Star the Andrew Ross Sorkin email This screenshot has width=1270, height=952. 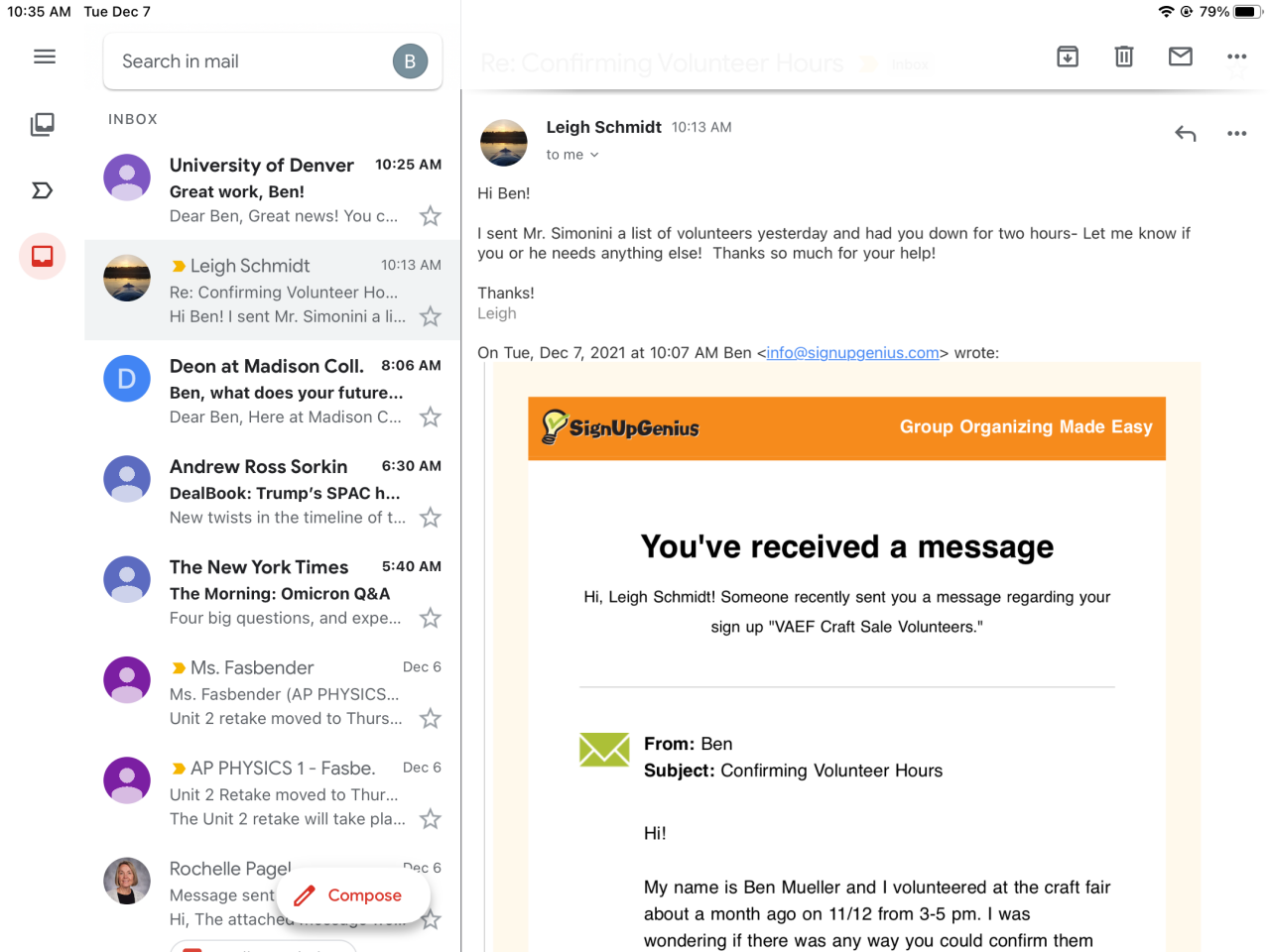(x=431, y=518)
